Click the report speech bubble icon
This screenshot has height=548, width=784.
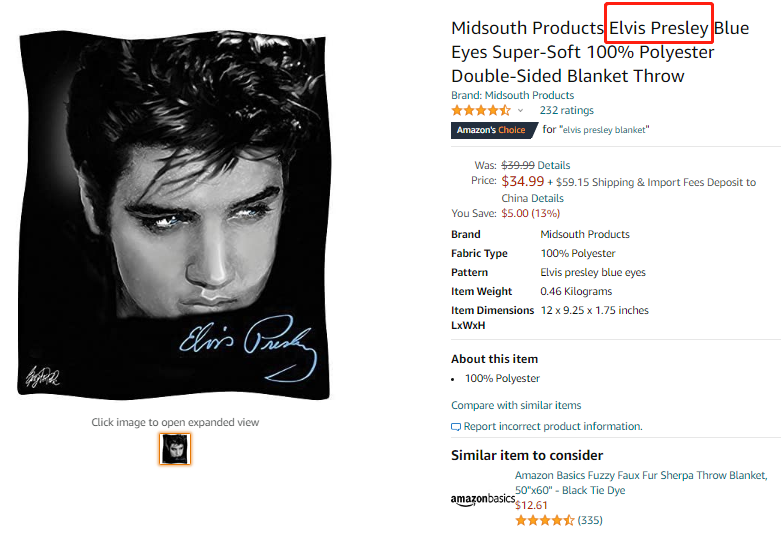coord(456,427)
